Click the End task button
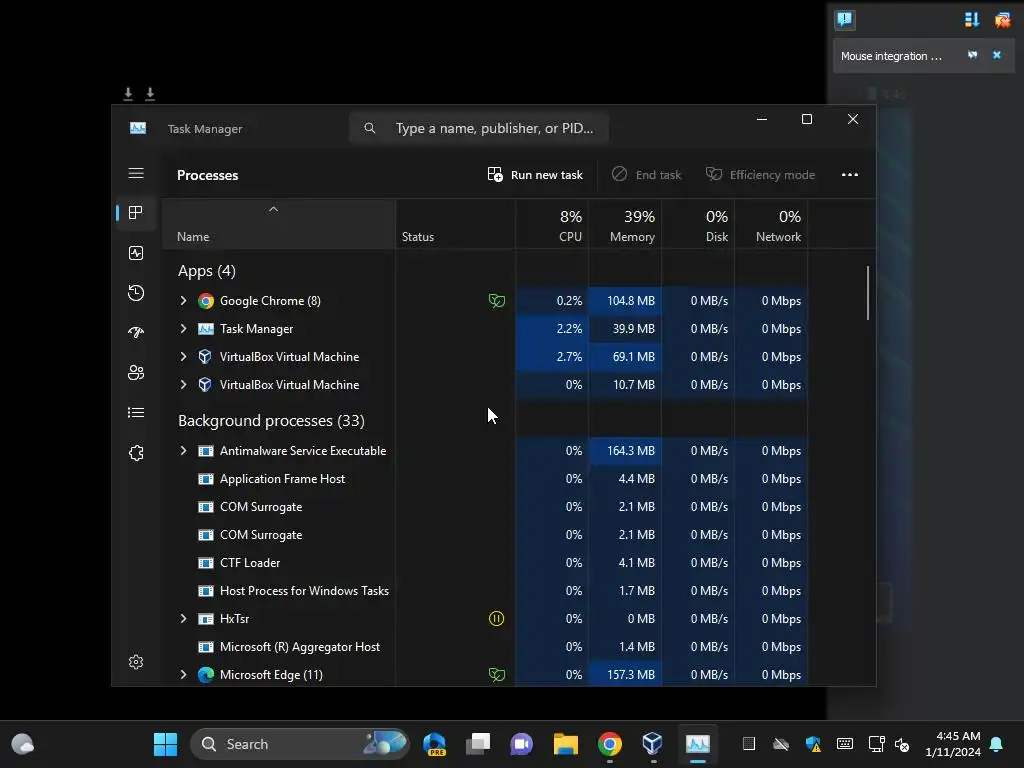This screenshot has width=1024, height=768. click(x=646, y=174)
